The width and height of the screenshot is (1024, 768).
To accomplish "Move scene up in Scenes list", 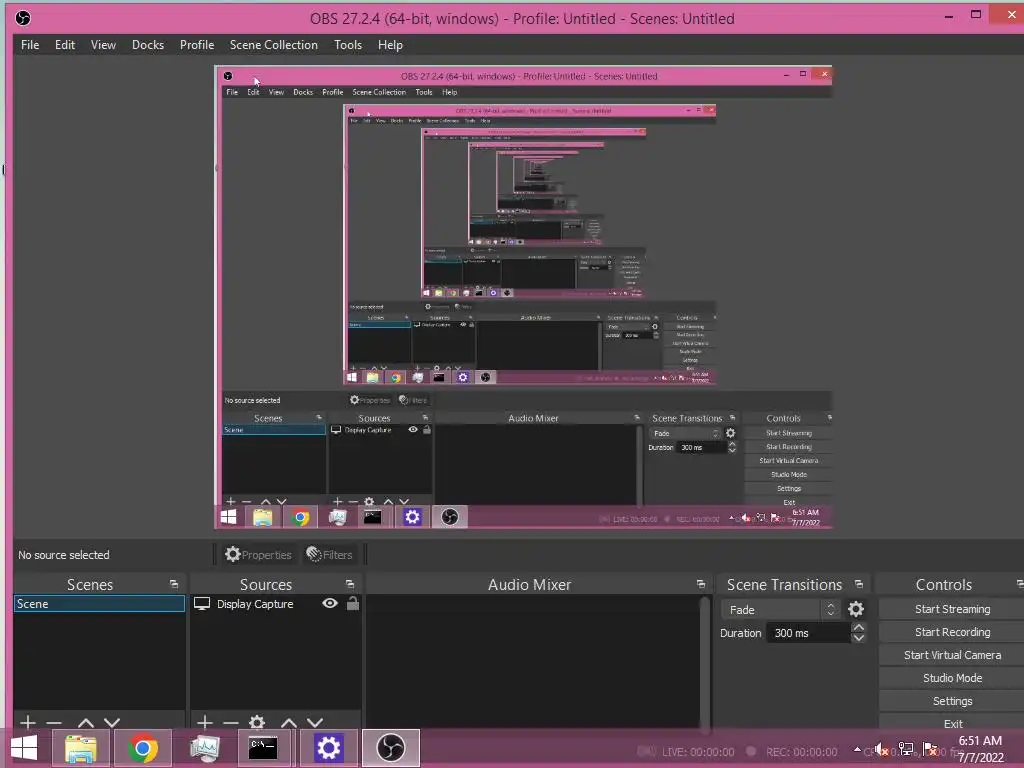I will (x=86, y=723).
